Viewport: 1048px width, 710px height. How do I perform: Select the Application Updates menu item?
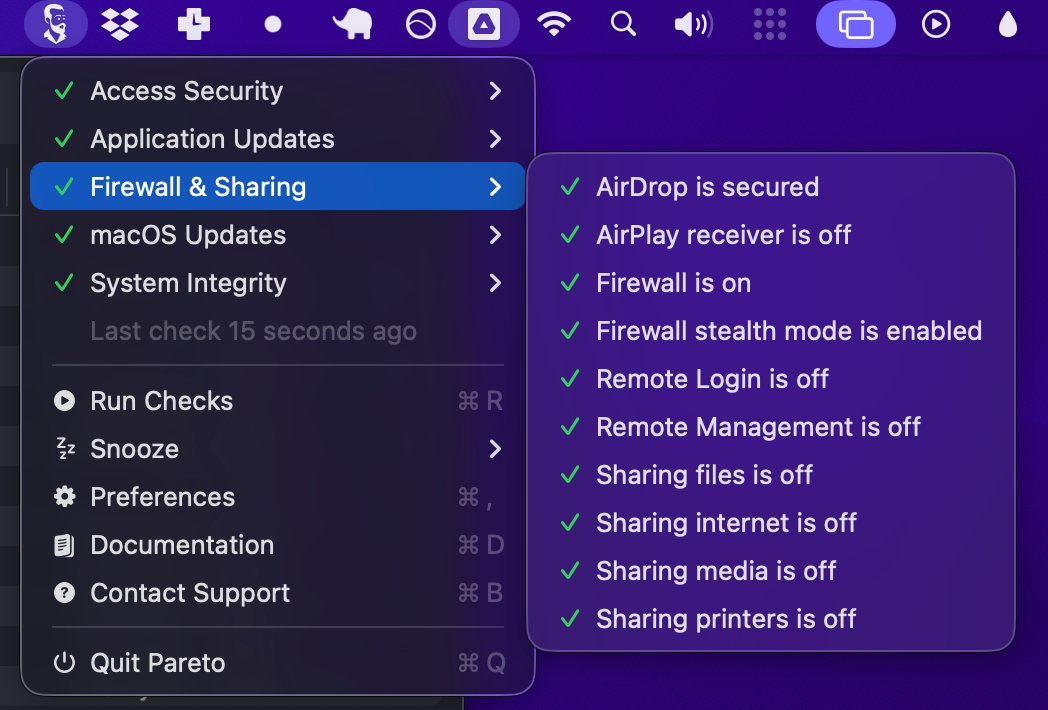pos(277,139)
